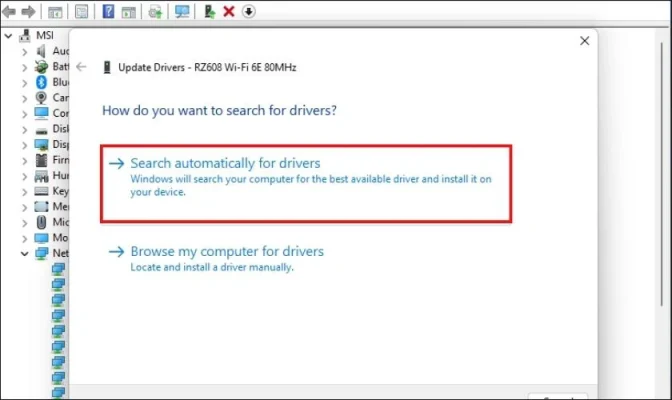Click the red X Uninstall device icon

(229, 12)
